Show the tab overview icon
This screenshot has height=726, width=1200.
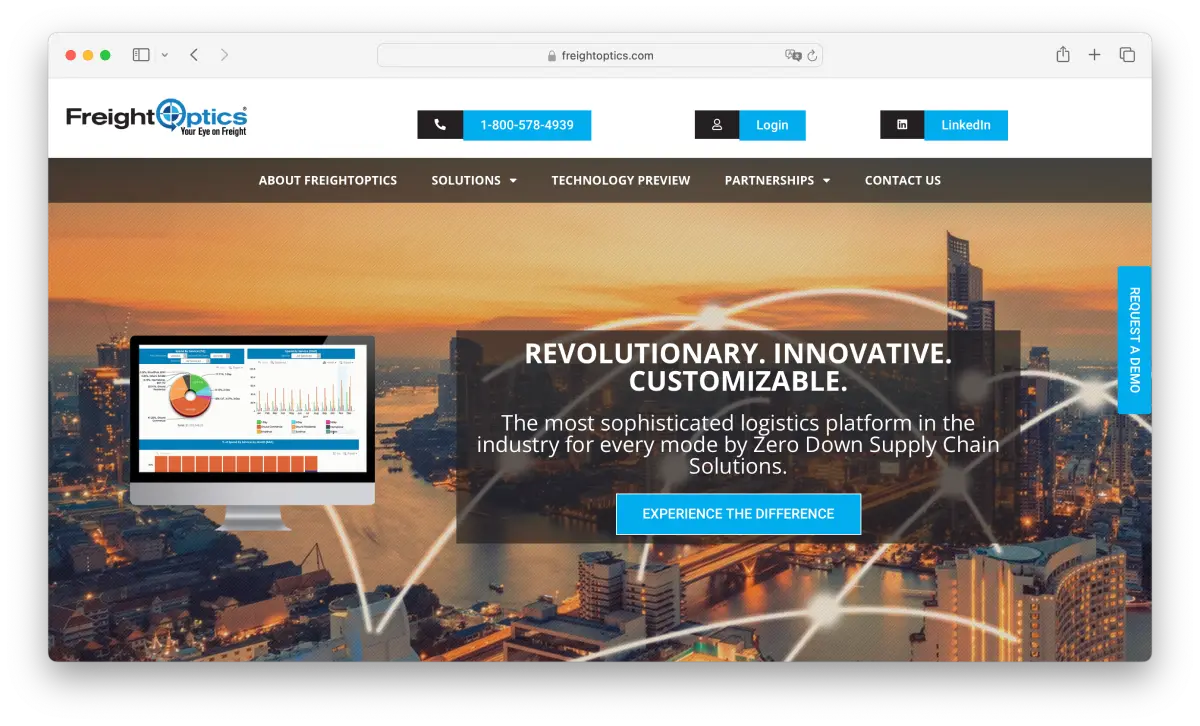[1127, 55]
